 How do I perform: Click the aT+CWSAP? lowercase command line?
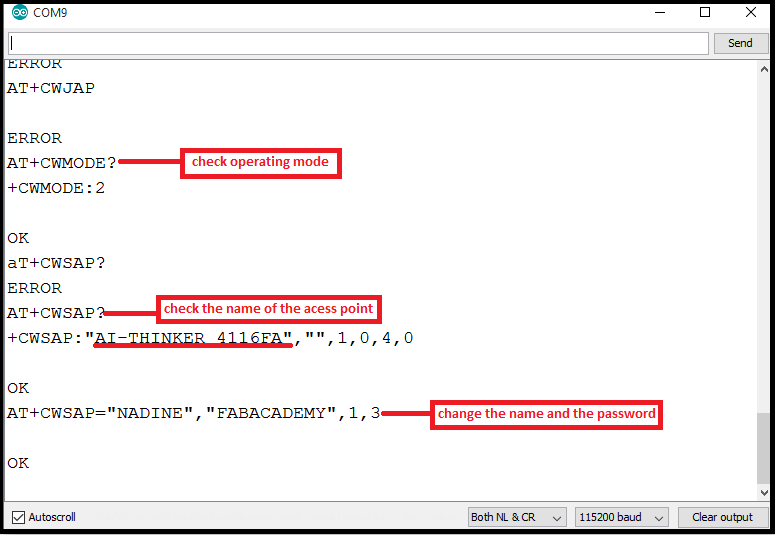[56, 263]
